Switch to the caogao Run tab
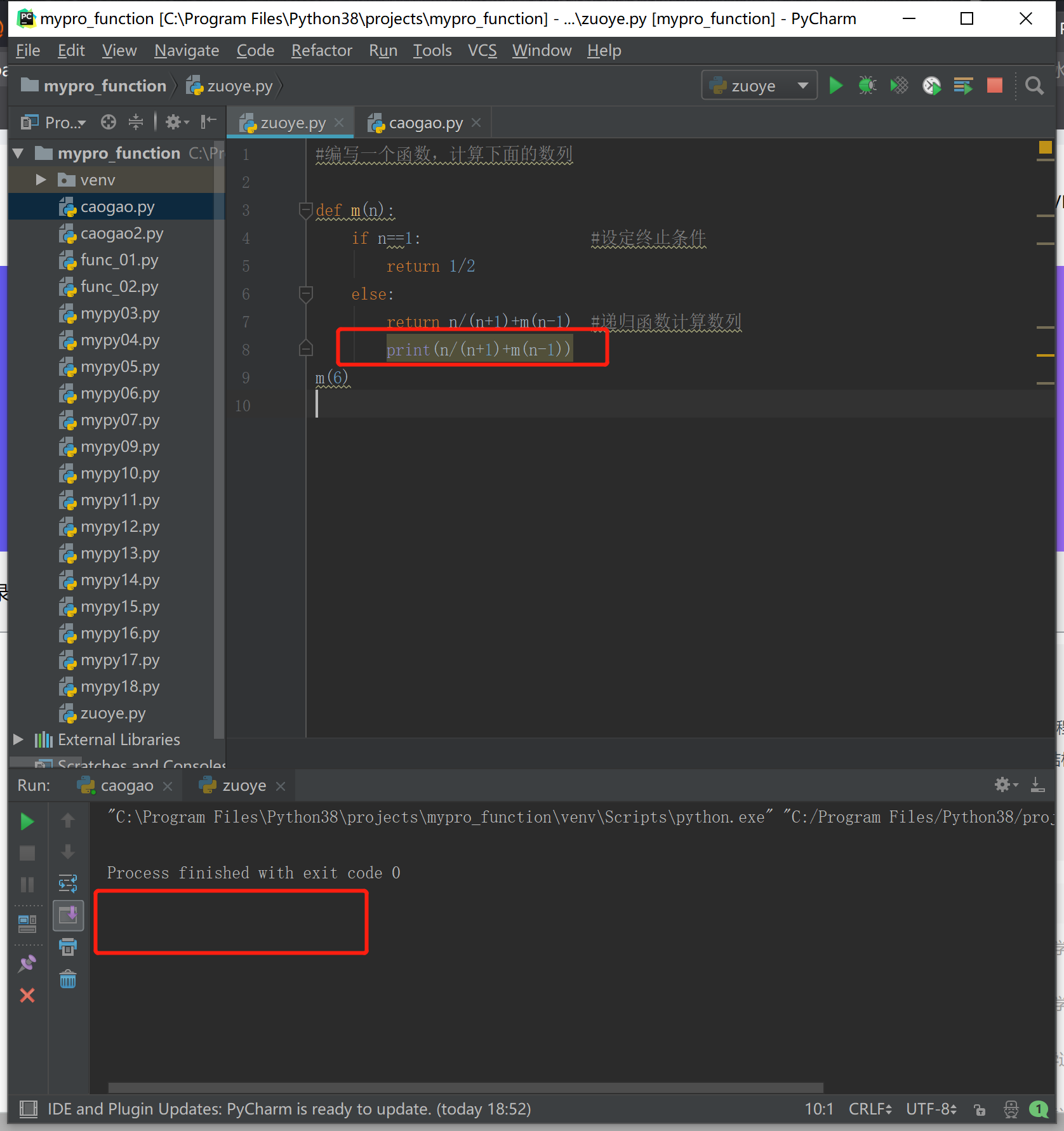The width and height of the screenshot is (1064, 1131). (126, 785)
